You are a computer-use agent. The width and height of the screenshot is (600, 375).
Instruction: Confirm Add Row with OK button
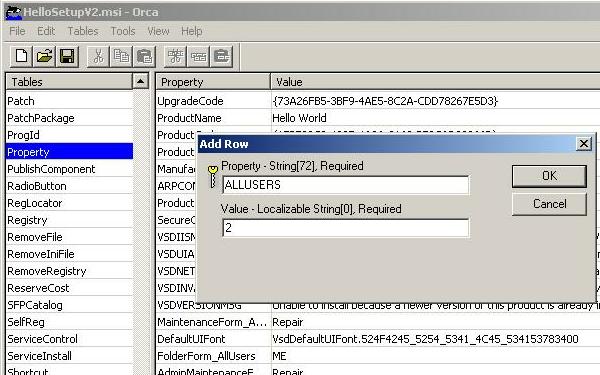(549, 176)
